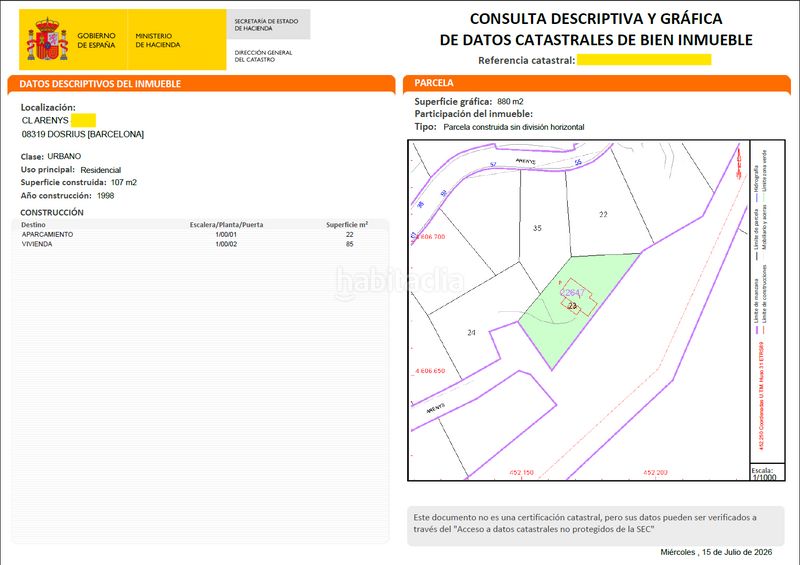Select 'Parcela construida sin división horizontal' text

(514, 127)
